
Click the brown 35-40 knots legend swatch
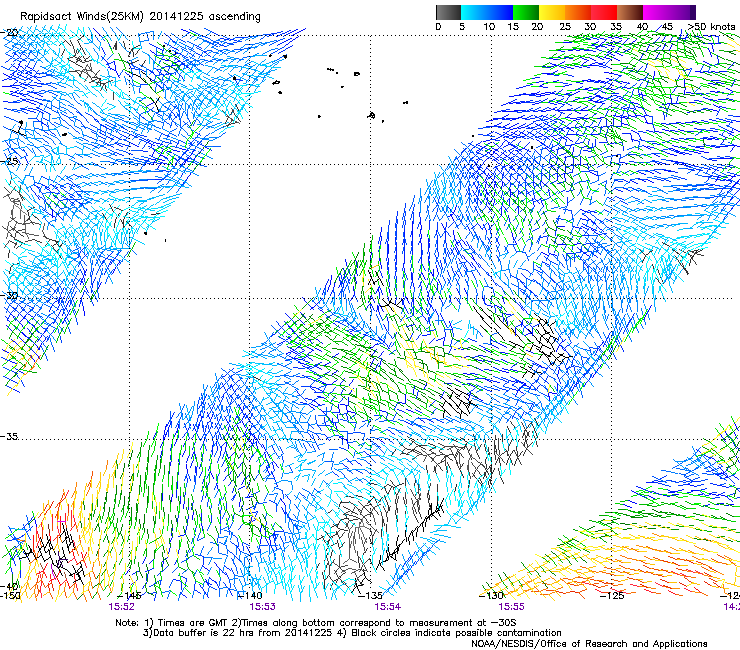[630, 12]
